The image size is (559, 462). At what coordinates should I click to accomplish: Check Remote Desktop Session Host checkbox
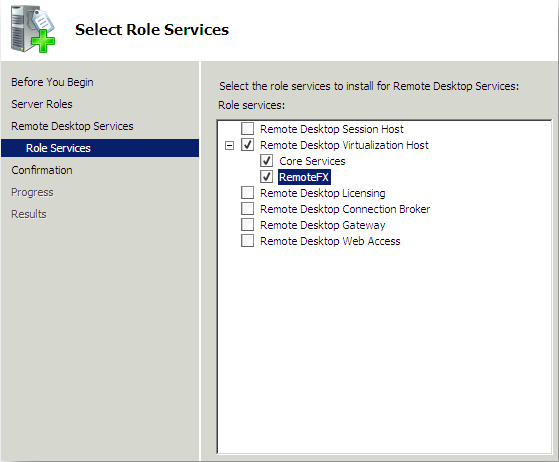point(247,129)
